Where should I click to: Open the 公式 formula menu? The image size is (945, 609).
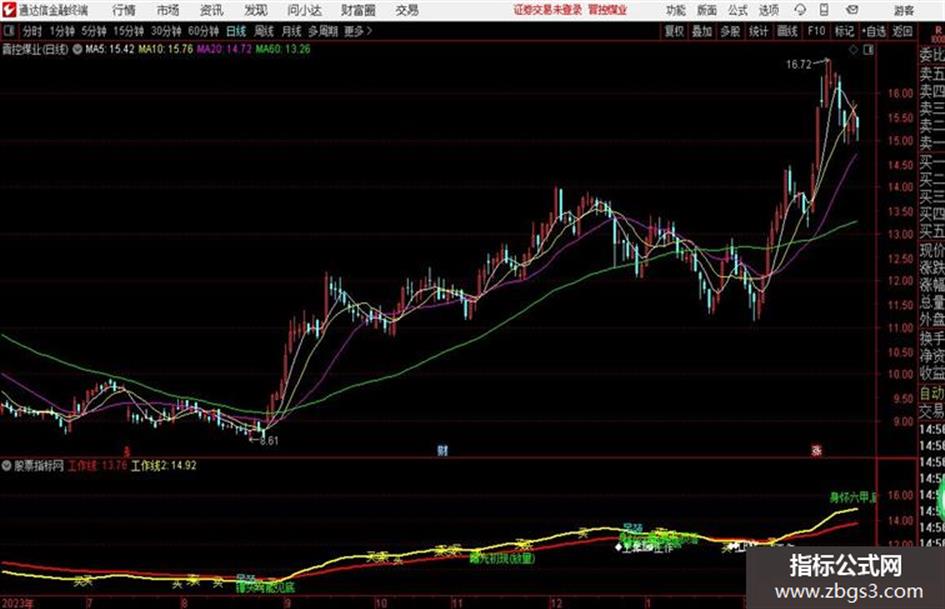[x=738, y=10]
